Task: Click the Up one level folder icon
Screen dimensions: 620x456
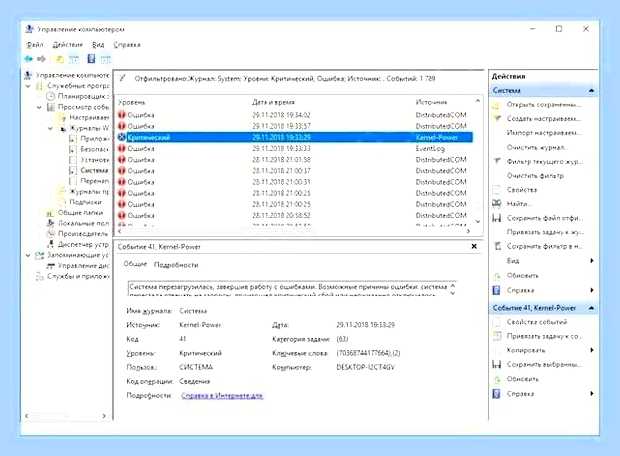Action: coord(59,59)
